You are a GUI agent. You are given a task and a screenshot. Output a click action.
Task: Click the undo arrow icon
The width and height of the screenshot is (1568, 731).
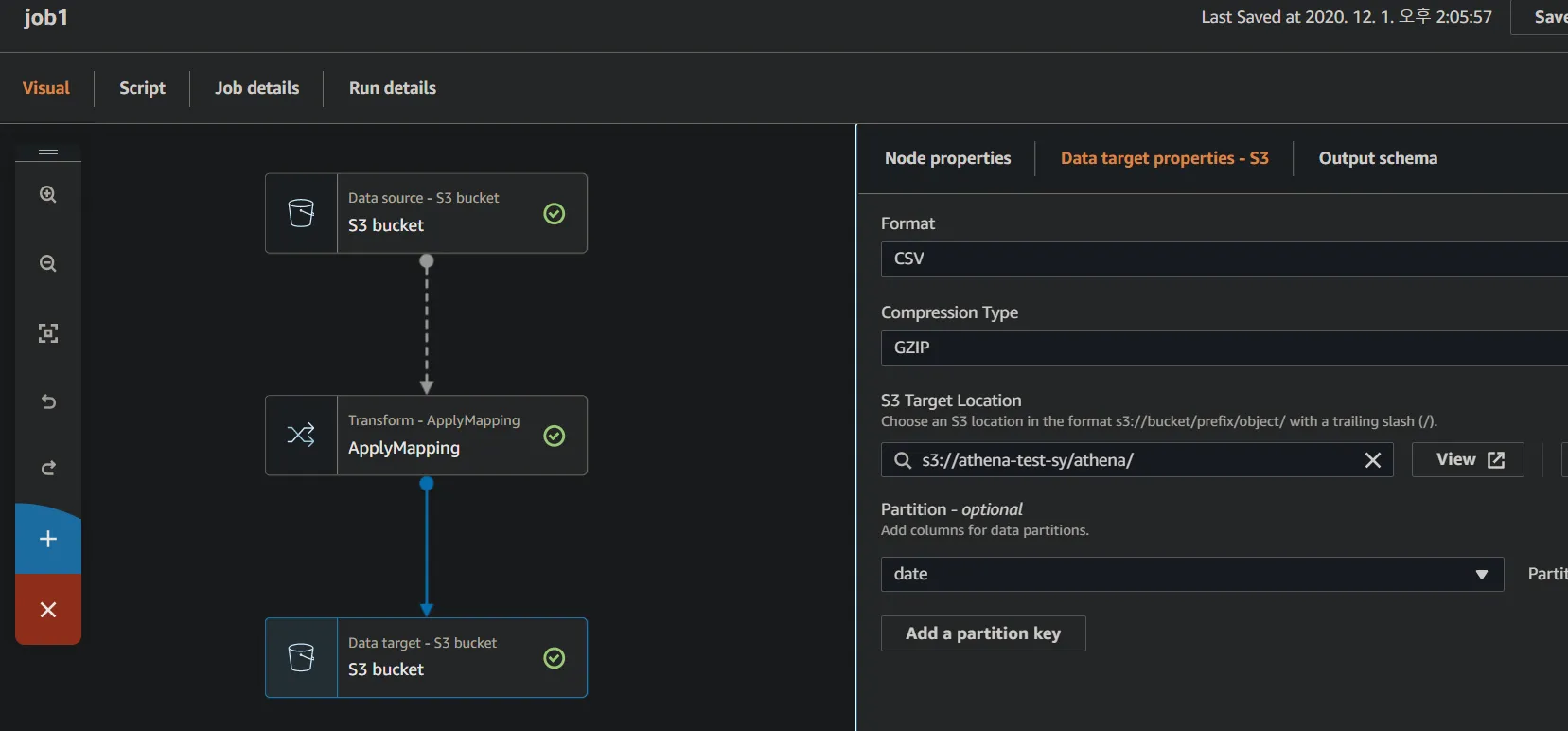click(48, 401)
